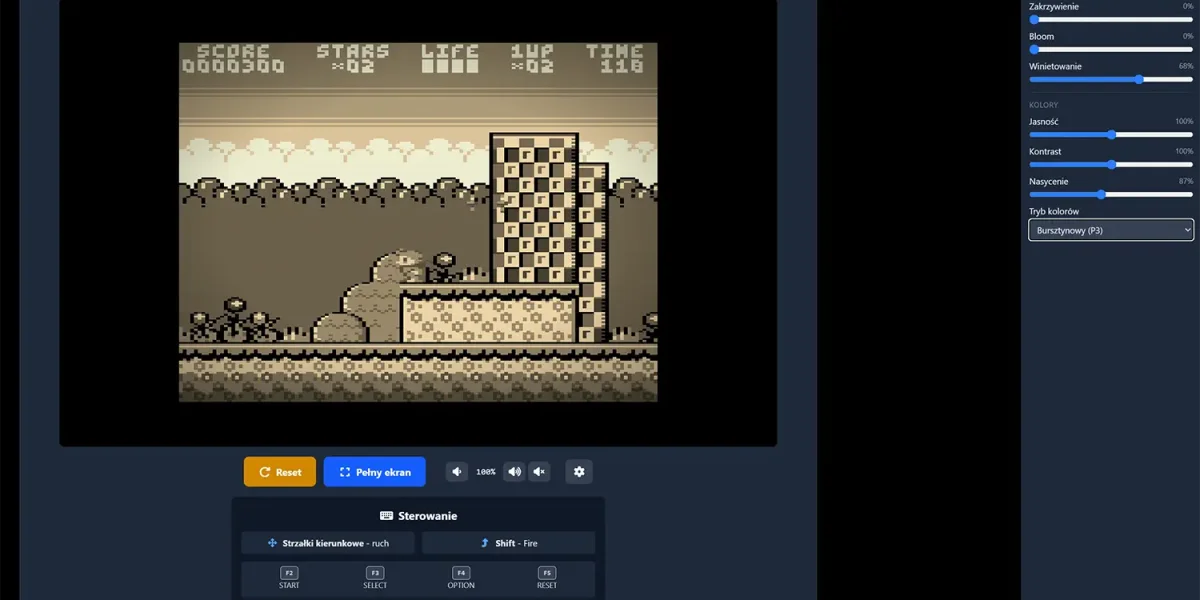
Task: Click the Shift Fire control hint
Action: (508, 543)
